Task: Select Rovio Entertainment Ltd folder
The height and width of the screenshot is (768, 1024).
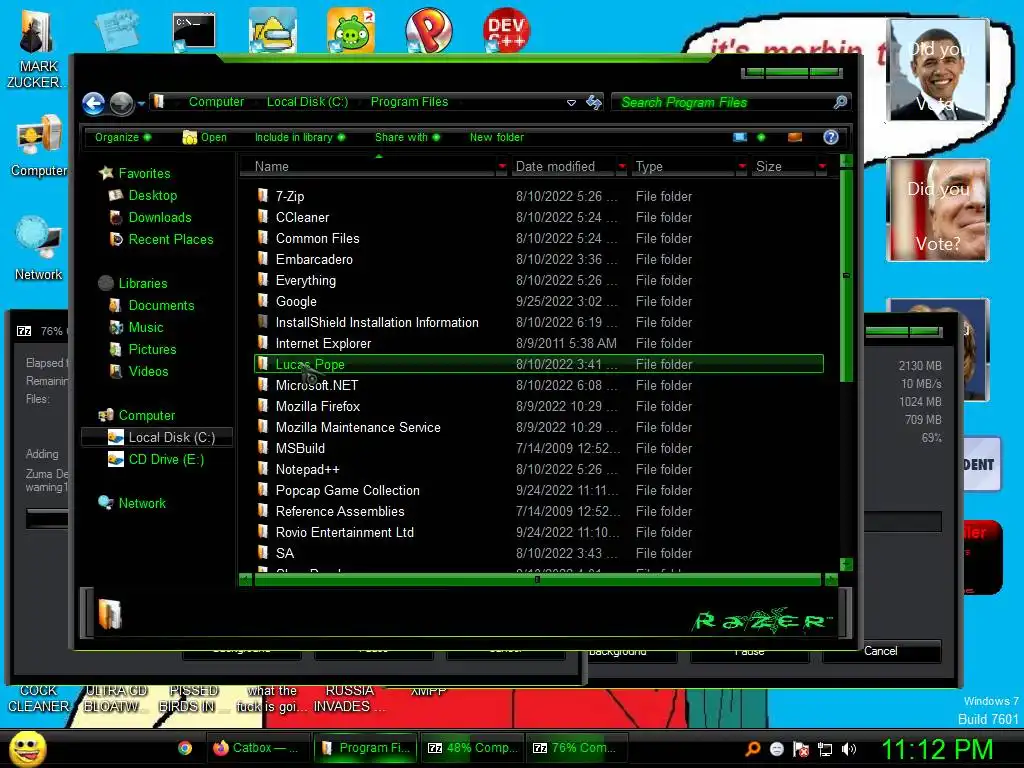Action: [539, 532]
